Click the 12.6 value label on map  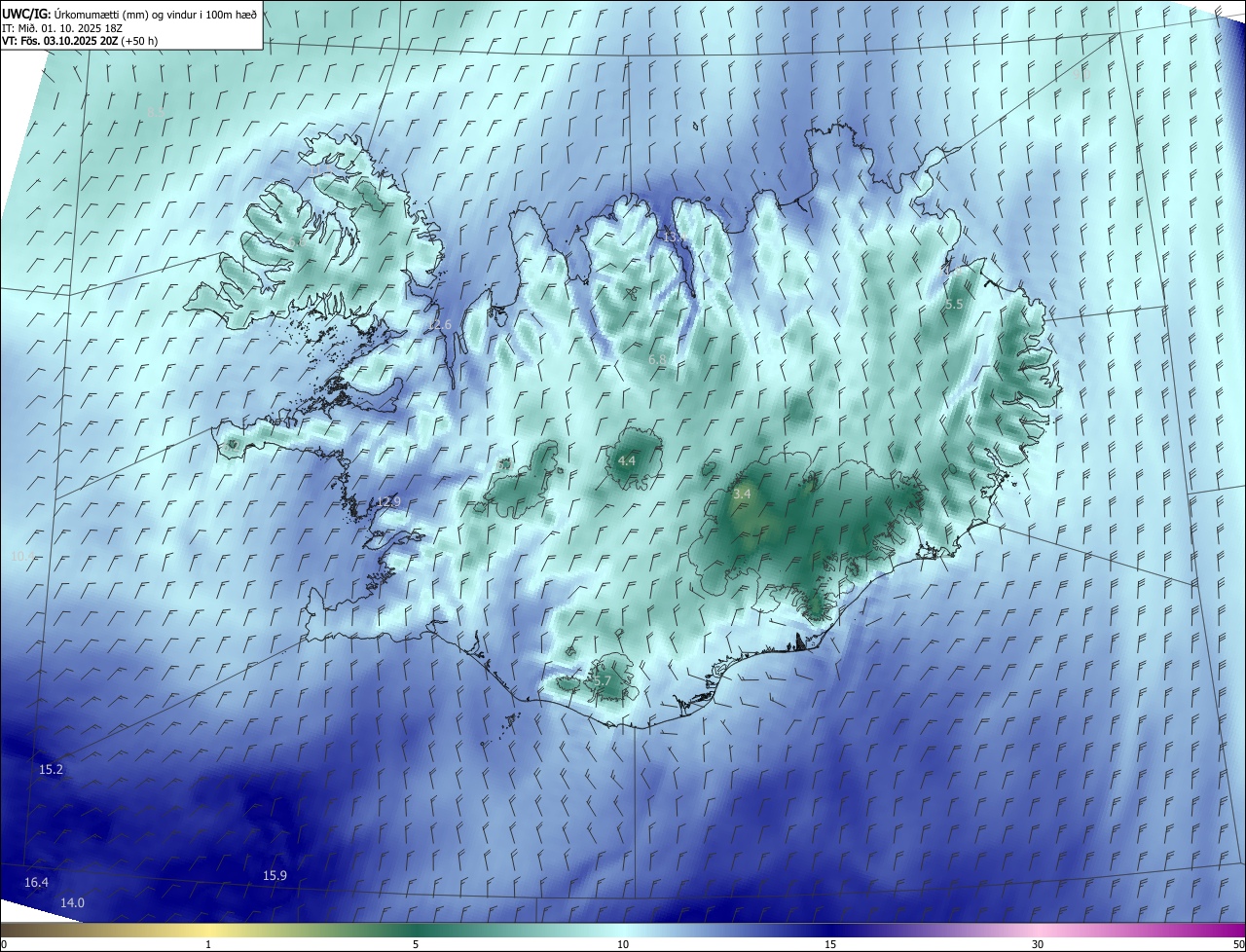click(x=440, y=325)
